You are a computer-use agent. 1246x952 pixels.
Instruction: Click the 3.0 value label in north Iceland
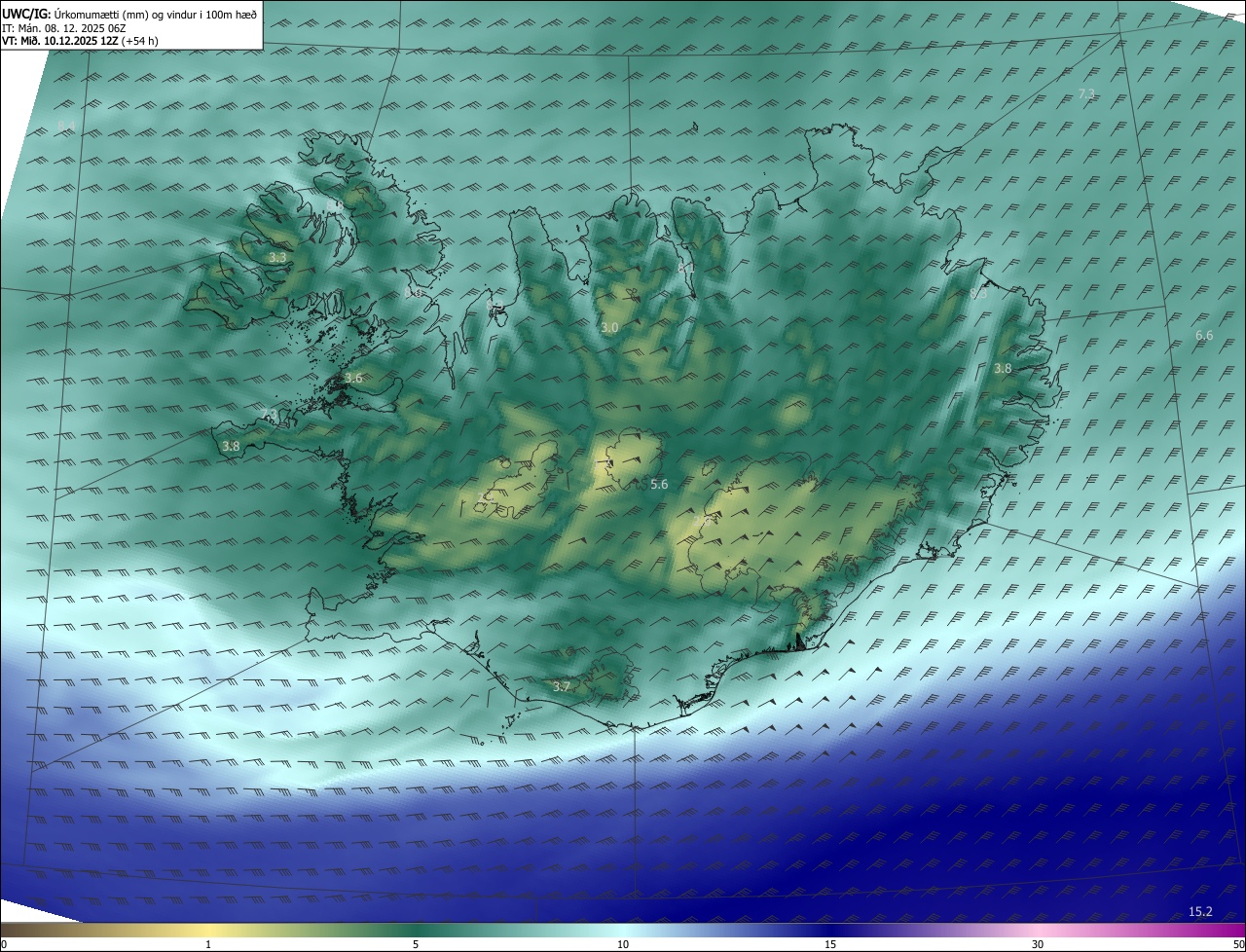coord(609,328)
